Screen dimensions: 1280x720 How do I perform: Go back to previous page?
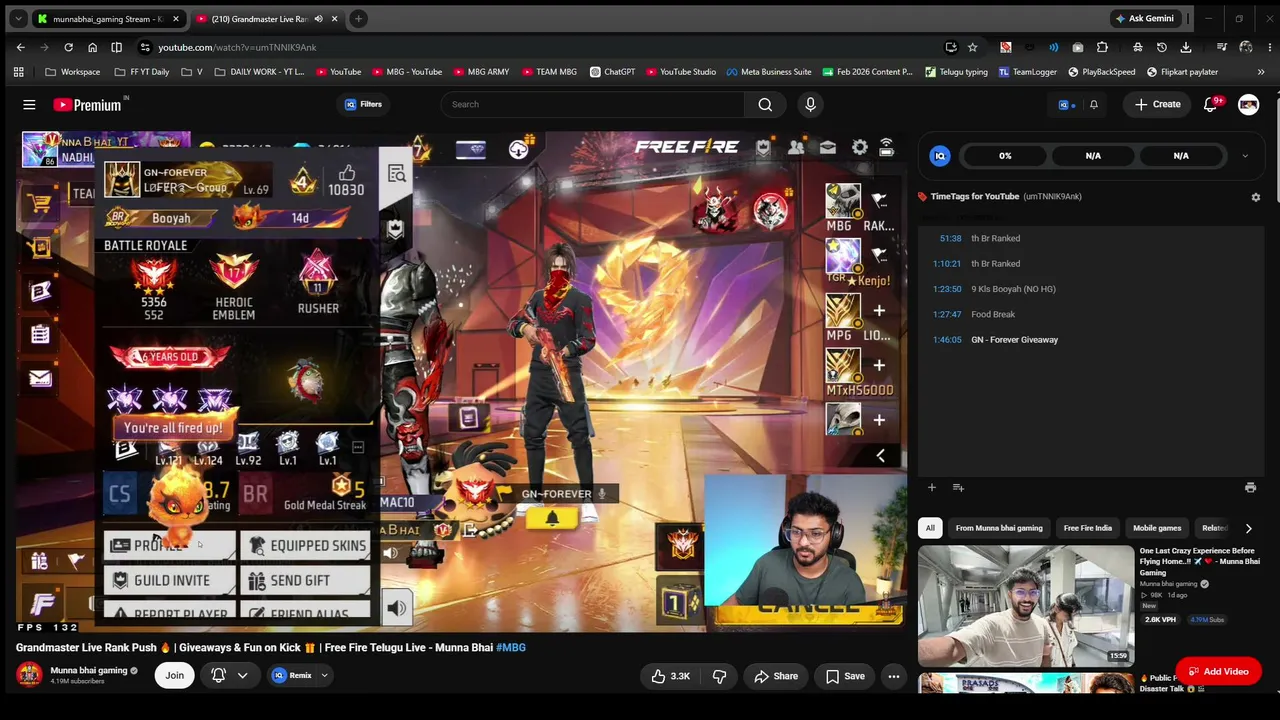(x=20, y=47)
